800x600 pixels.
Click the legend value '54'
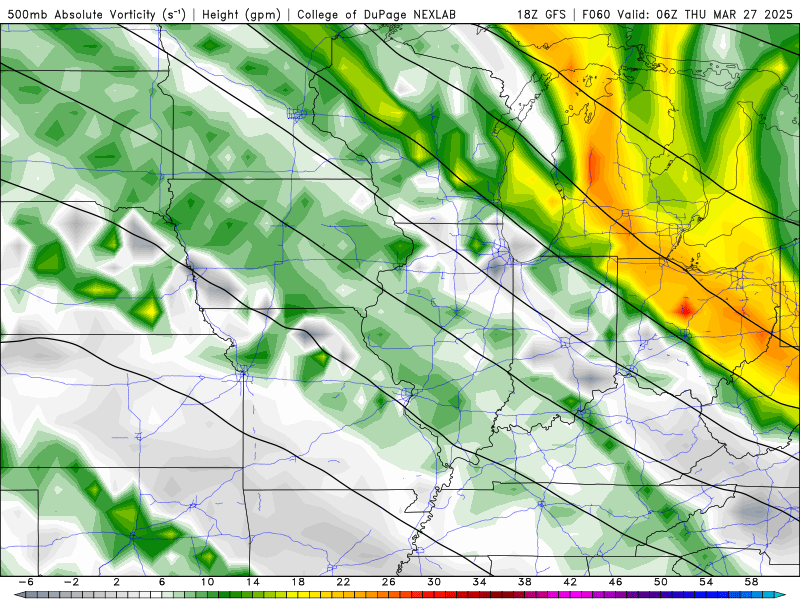click(706, 582)
